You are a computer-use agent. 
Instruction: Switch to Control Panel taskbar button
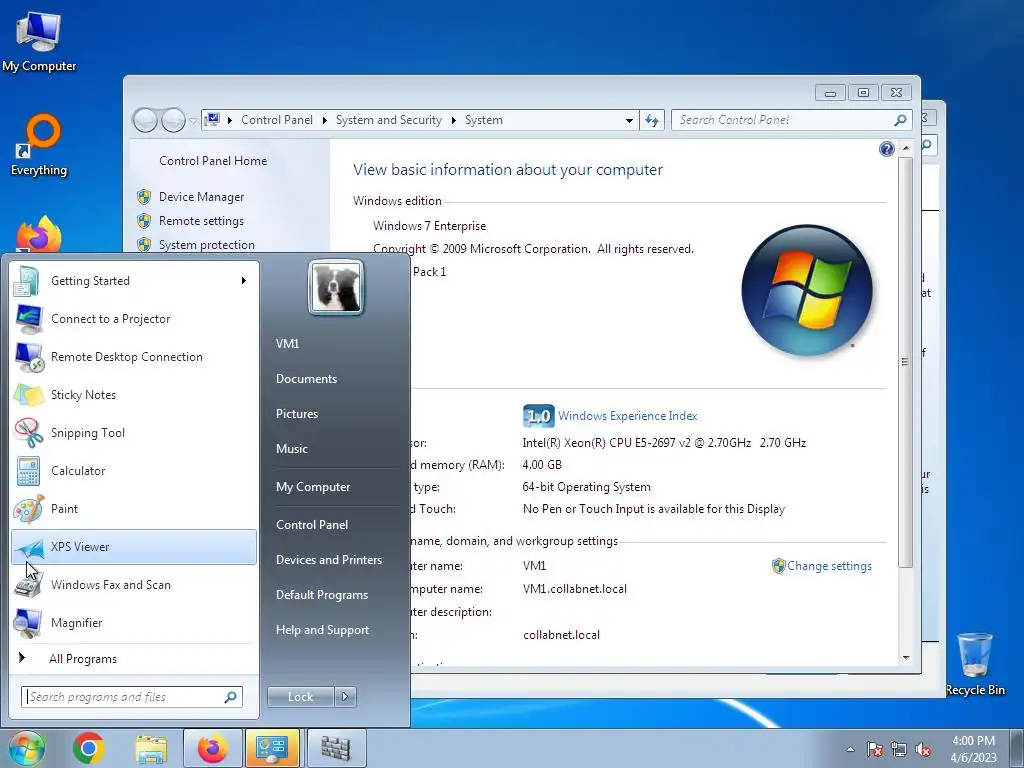coord(272,748)
